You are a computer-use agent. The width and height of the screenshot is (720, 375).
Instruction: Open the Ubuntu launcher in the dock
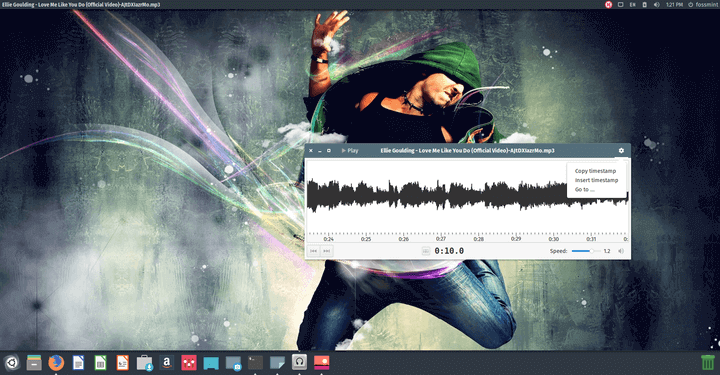tap(12, 363)
